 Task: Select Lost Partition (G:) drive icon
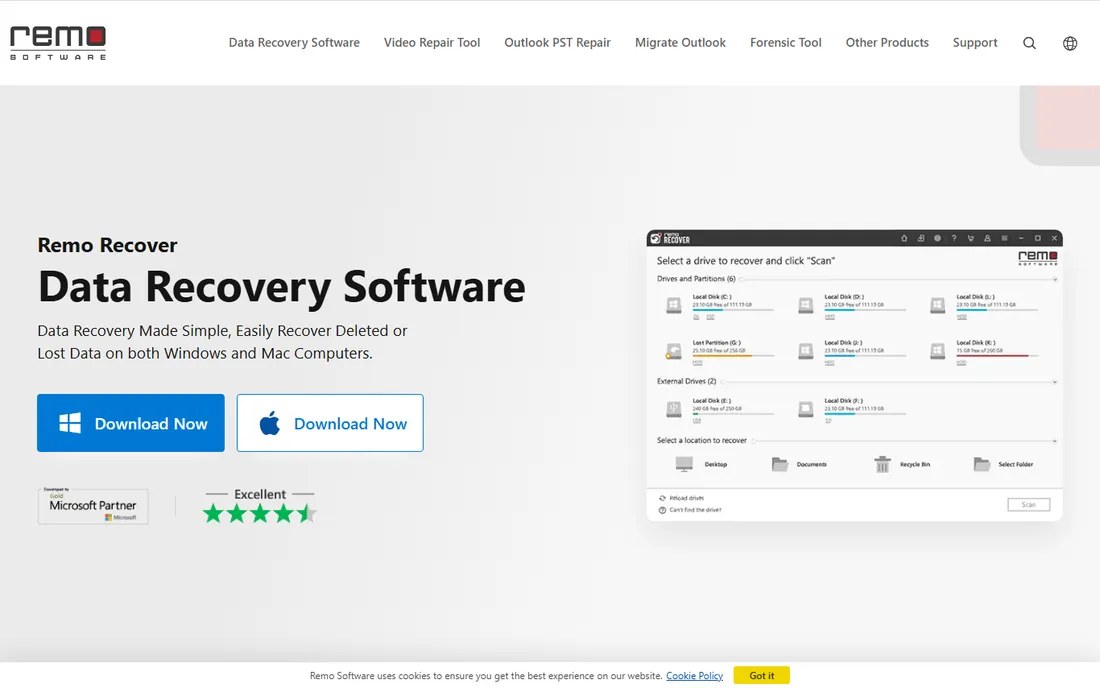click(x=673, y=351)
